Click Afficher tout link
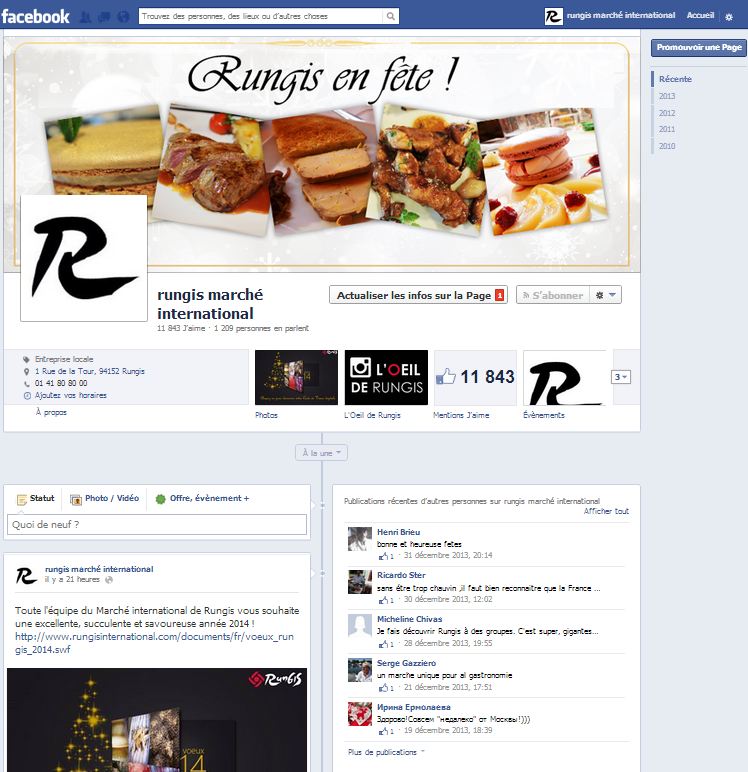This screenshot has width=748, height=772. click(x=606, y=511)
